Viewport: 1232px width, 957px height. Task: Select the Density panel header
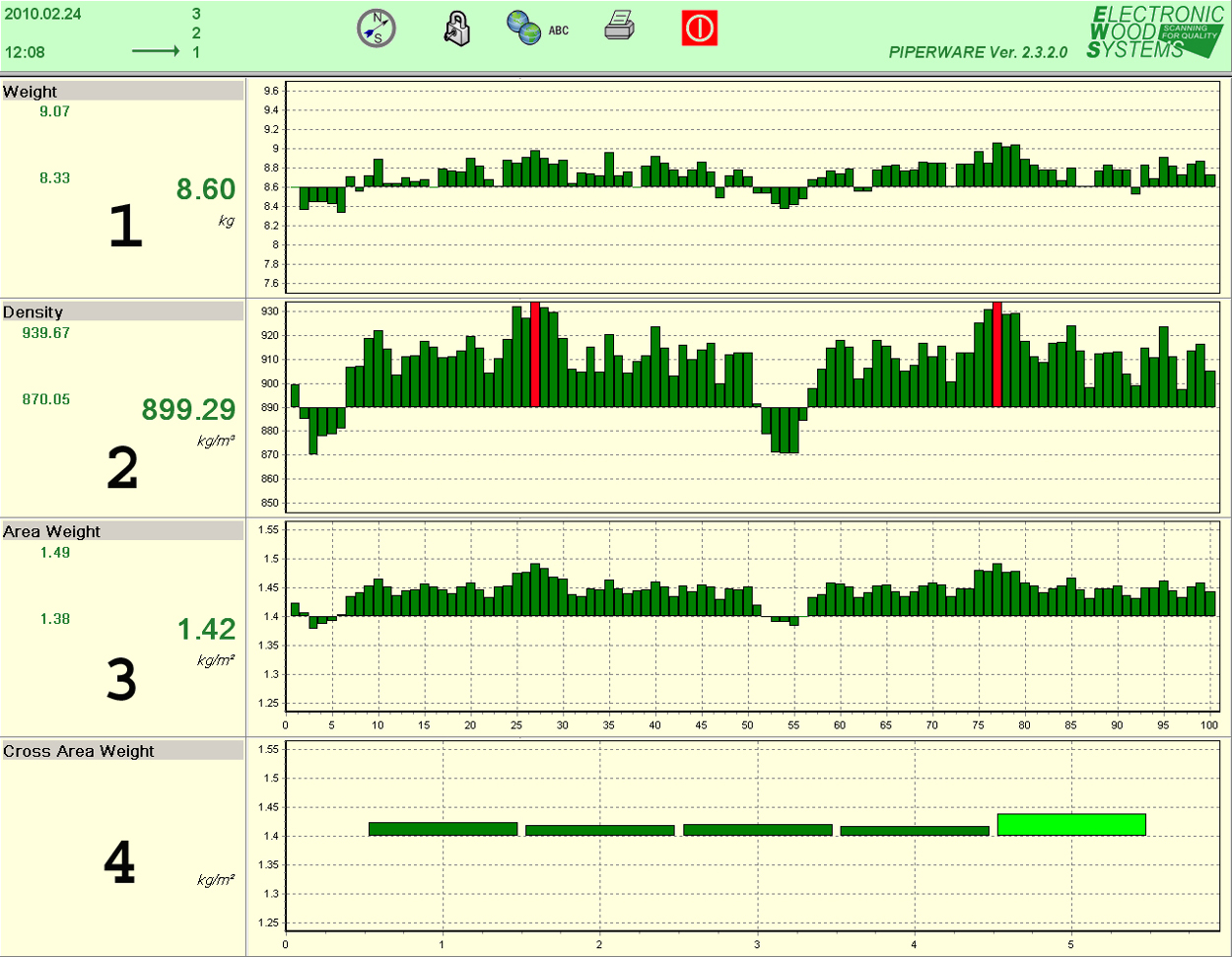click(x=122, y=311)
